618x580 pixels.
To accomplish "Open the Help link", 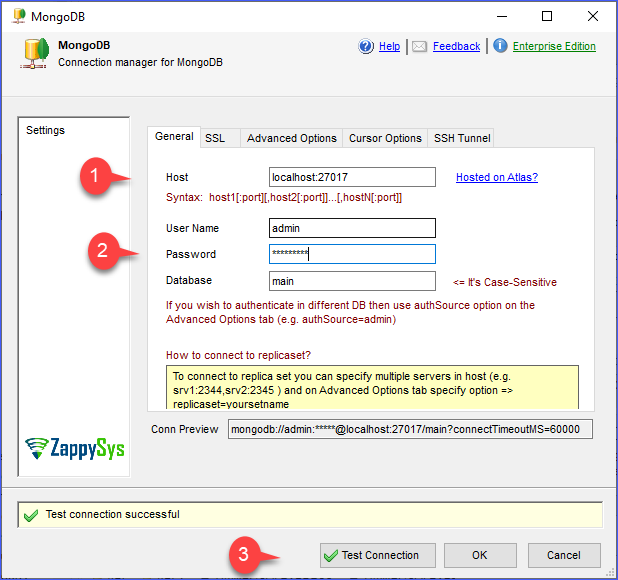I will coord(389,46).
